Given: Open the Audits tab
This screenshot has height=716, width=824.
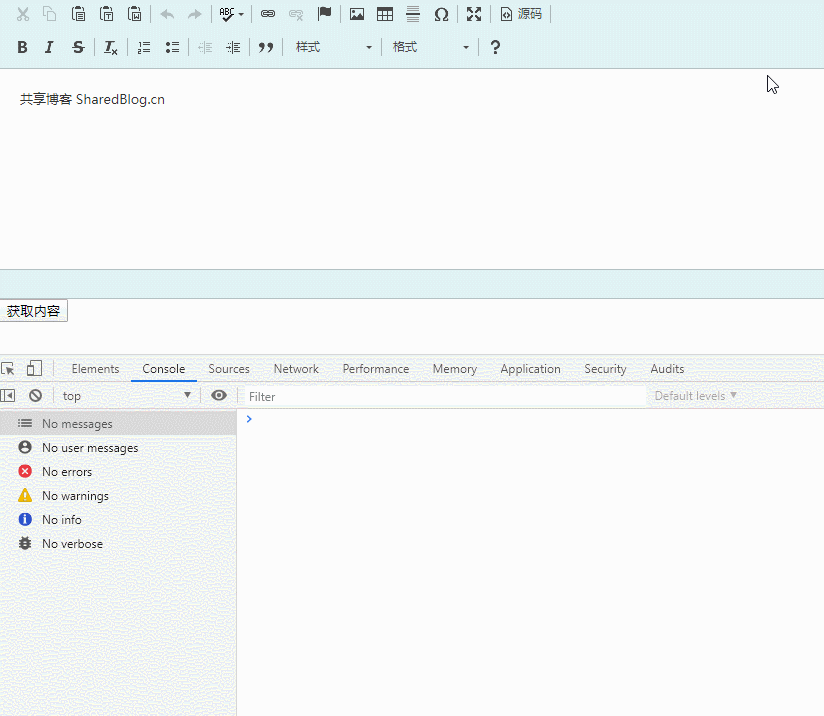Looking at the screenshot, I should pos(667,369).
